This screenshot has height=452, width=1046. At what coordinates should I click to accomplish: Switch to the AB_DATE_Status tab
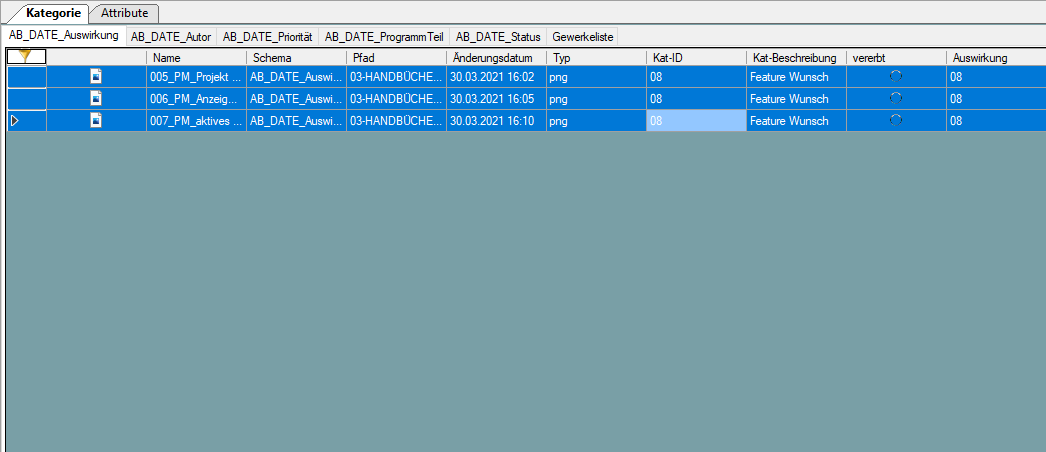[x=498, y=37]
